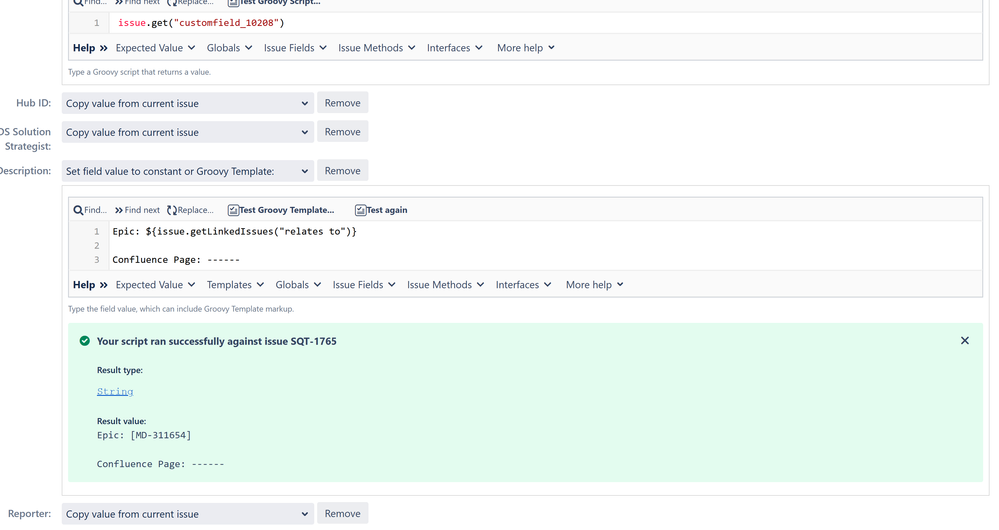The image size is (999, 530).
Task: Open Hub ID copy value dropdown
Action: pos(187,103)
